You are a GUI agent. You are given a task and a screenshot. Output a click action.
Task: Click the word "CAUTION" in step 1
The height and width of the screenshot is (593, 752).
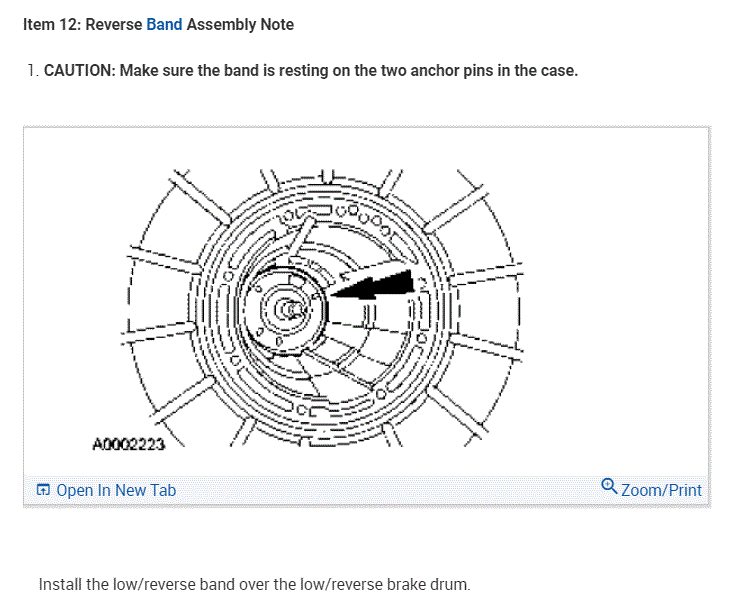(79, 72)
